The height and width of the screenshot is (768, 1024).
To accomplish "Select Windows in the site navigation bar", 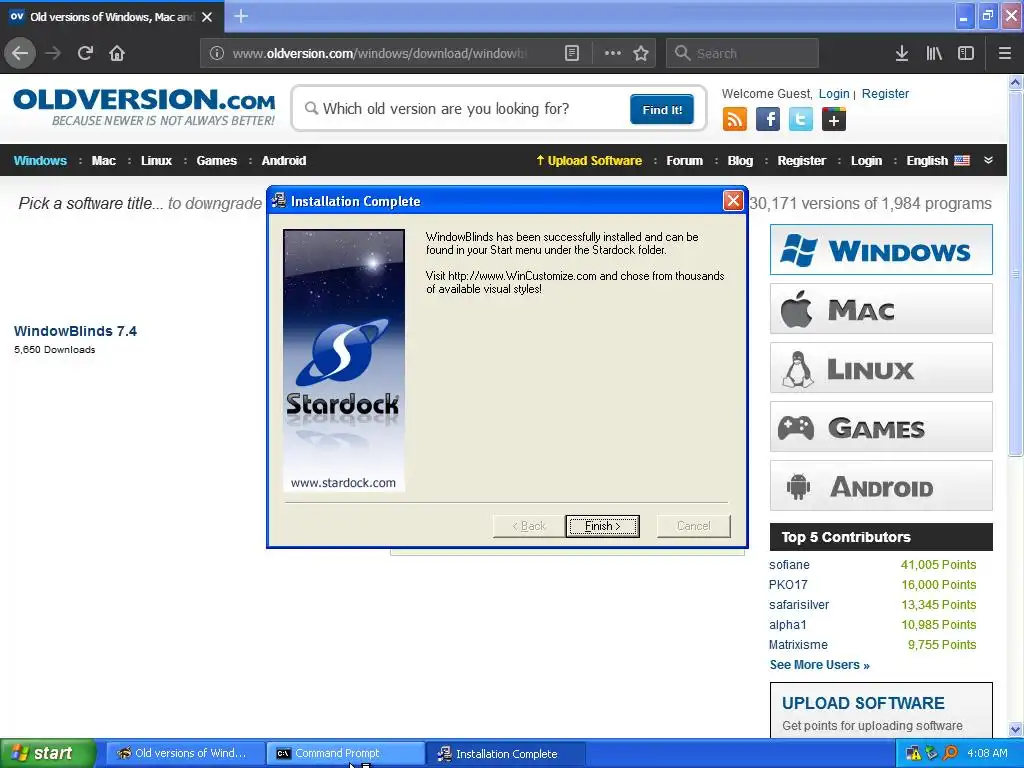I will click(x=40, y=161).
